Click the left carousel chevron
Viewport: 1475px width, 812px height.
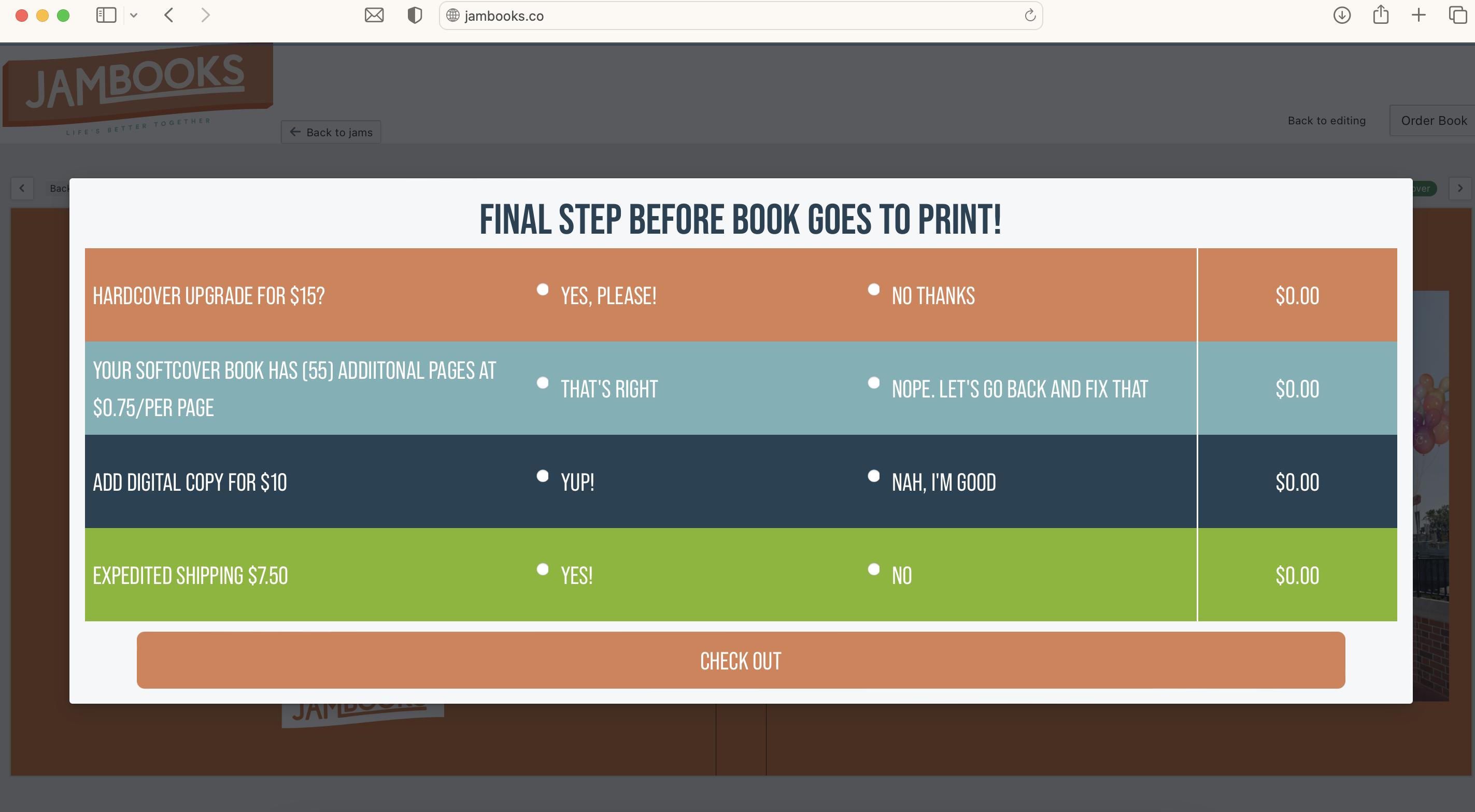[22, 188]
